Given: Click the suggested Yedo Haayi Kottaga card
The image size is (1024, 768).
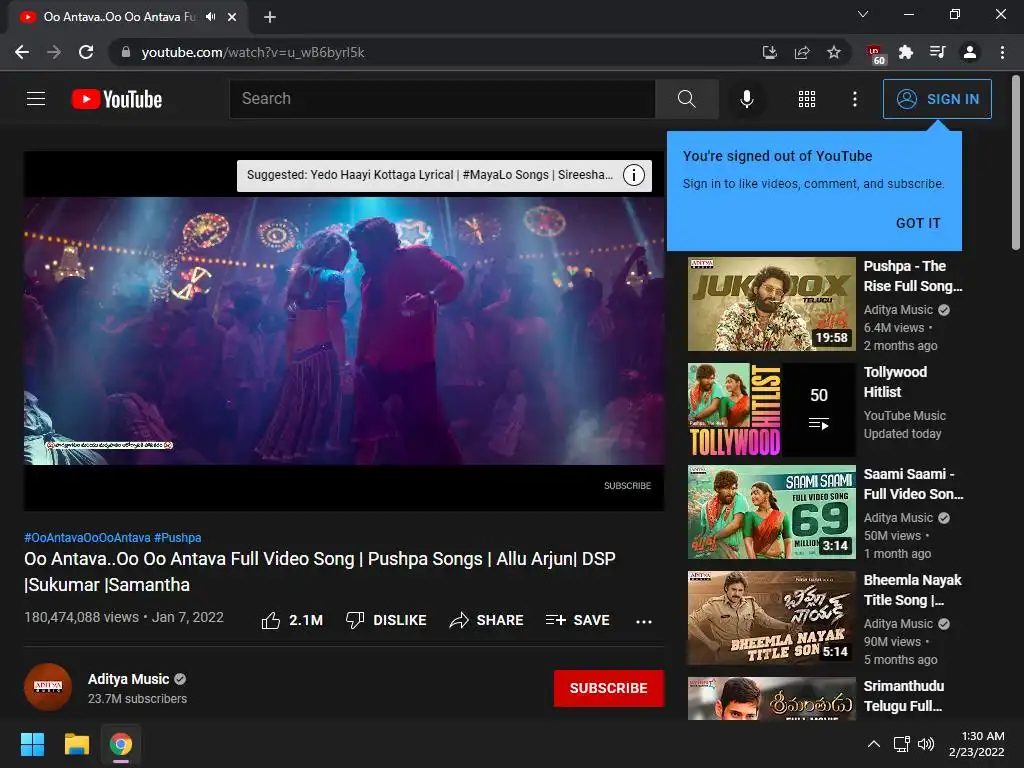Looking at the screenshot, I should click(x=444, y=176).
